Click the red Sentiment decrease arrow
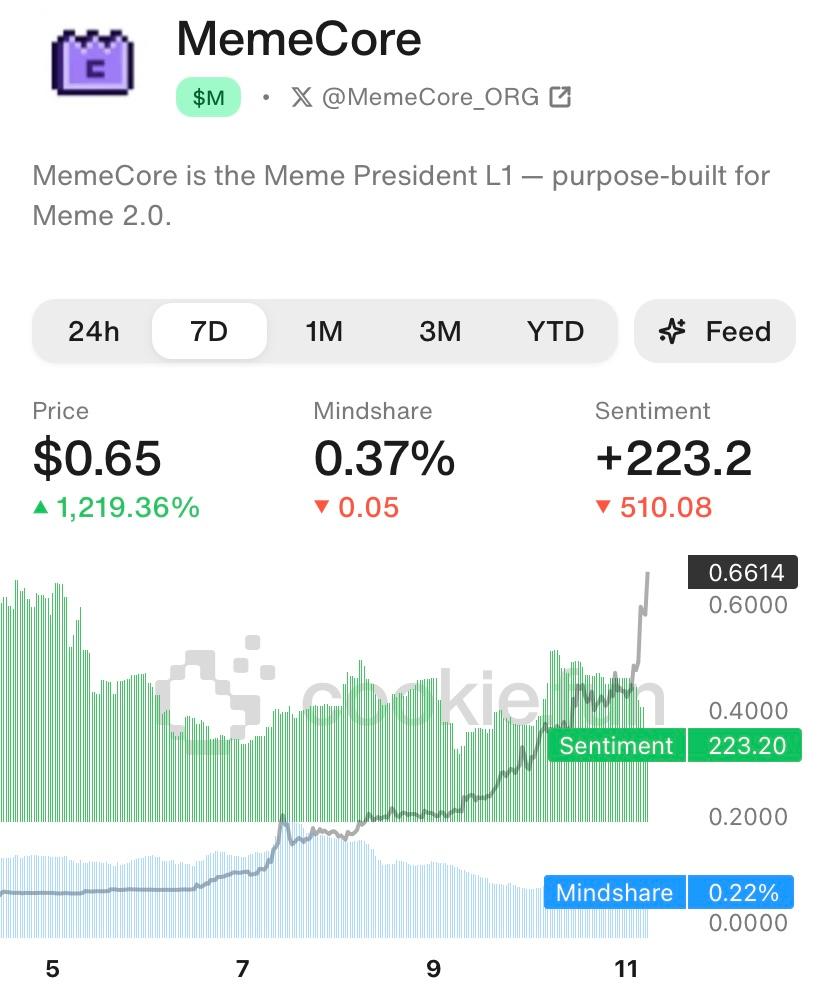 (x=603, y=508)
